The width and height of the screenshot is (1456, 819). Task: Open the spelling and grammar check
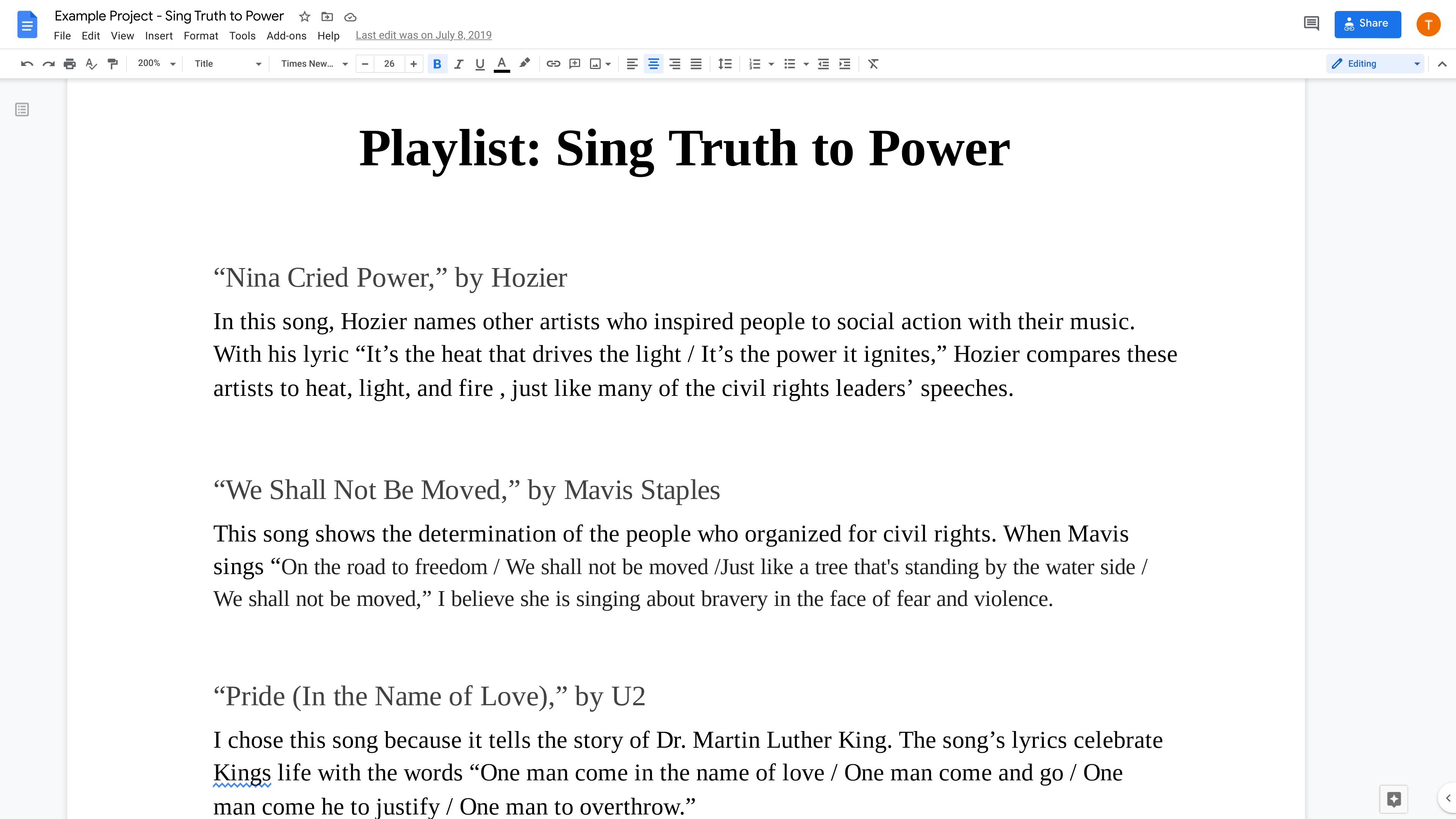click(91, 63)
